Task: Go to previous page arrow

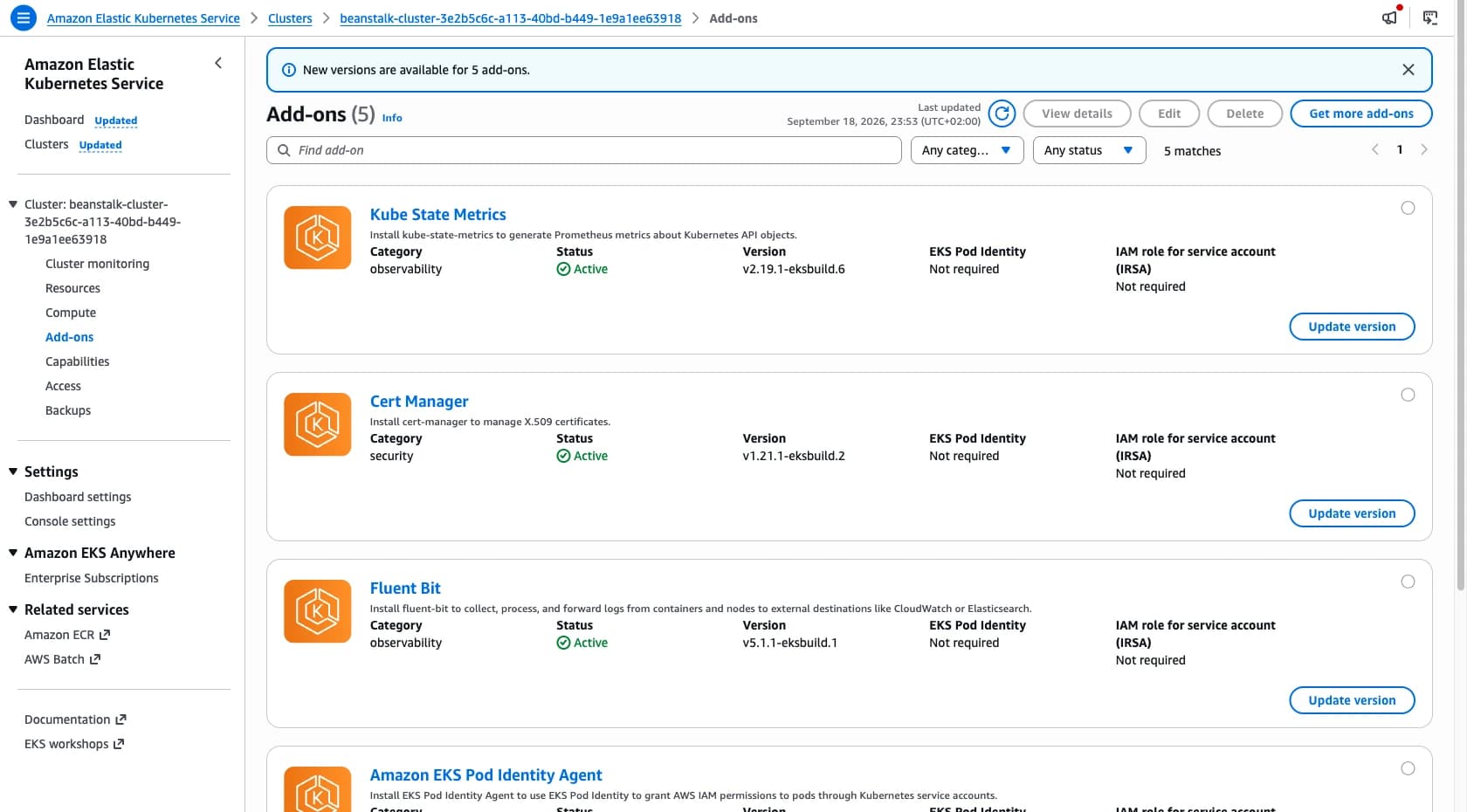Action: (1375, 150)
